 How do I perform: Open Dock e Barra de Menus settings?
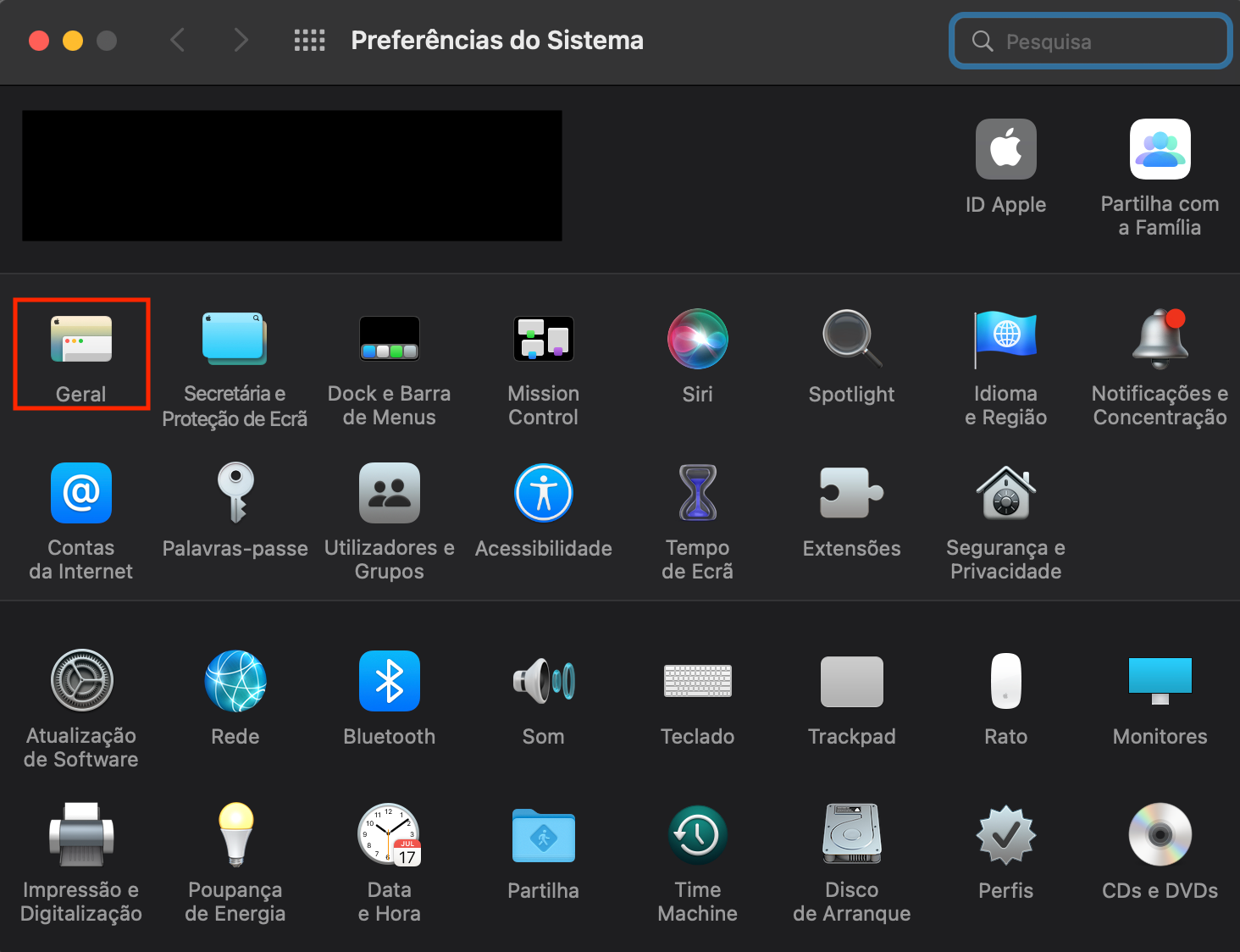389,340
